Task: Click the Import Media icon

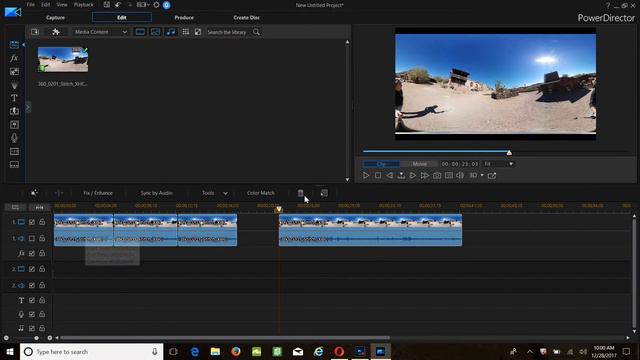Action: tap(35, 32)
